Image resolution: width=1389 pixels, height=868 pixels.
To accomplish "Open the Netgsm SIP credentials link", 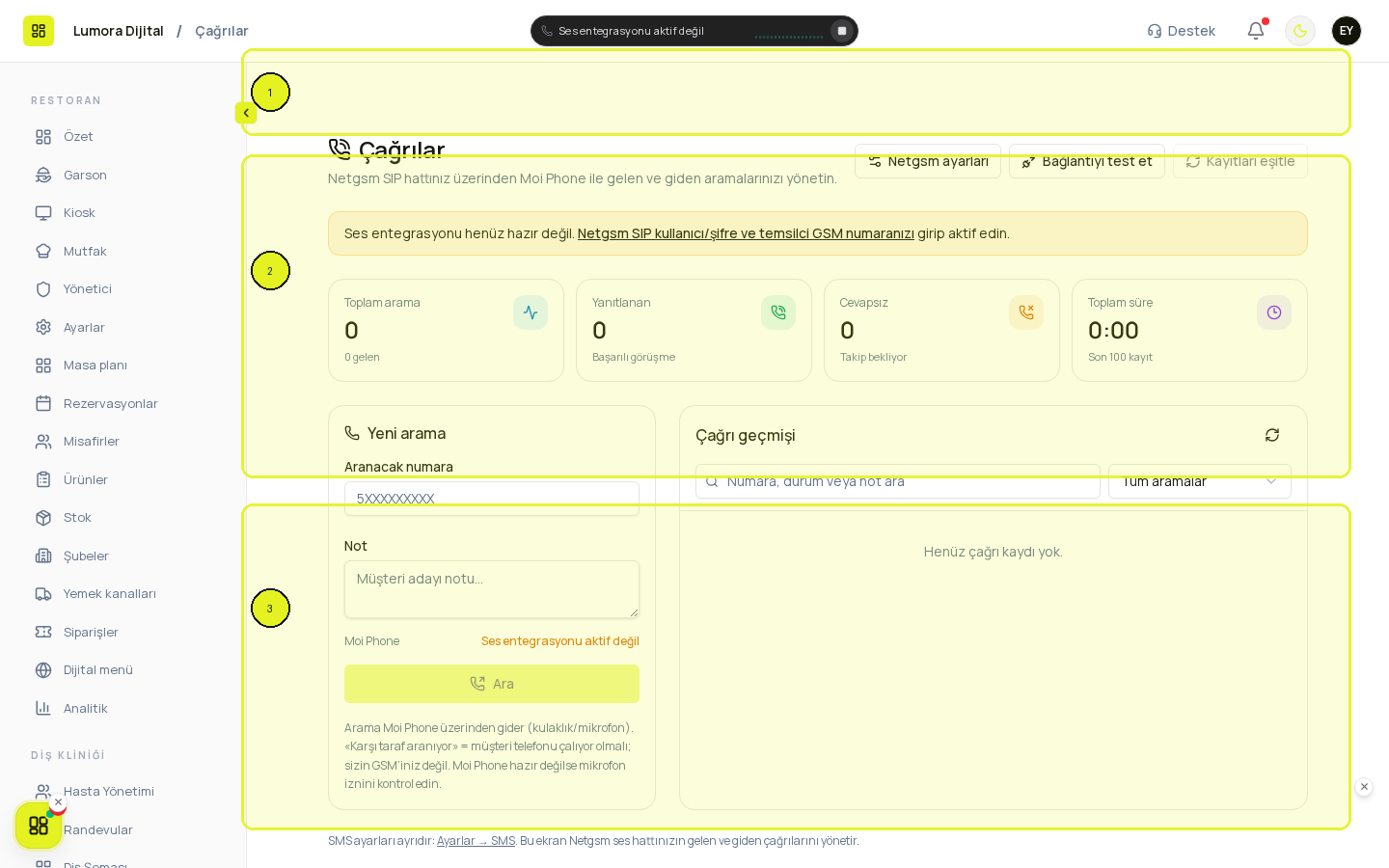I will pyautogui.click(x=746, y=233).
